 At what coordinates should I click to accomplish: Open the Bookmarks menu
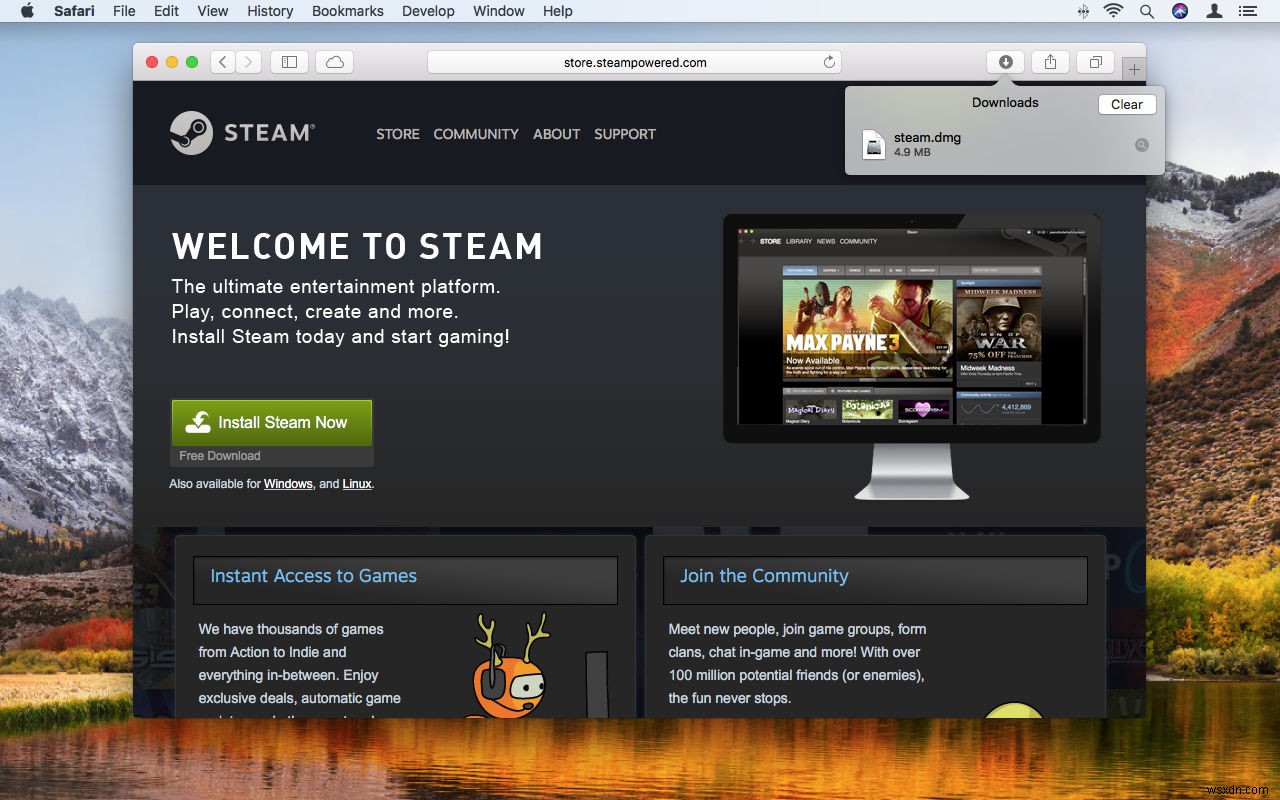[347, 11]
